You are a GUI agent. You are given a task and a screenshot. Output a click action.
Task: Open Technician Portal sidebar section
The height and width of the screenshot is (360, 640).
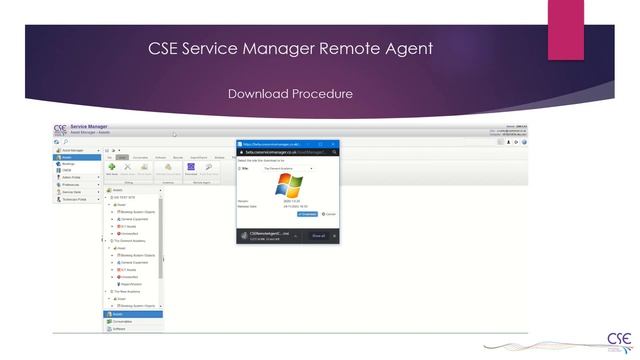[x=77, y=199]
